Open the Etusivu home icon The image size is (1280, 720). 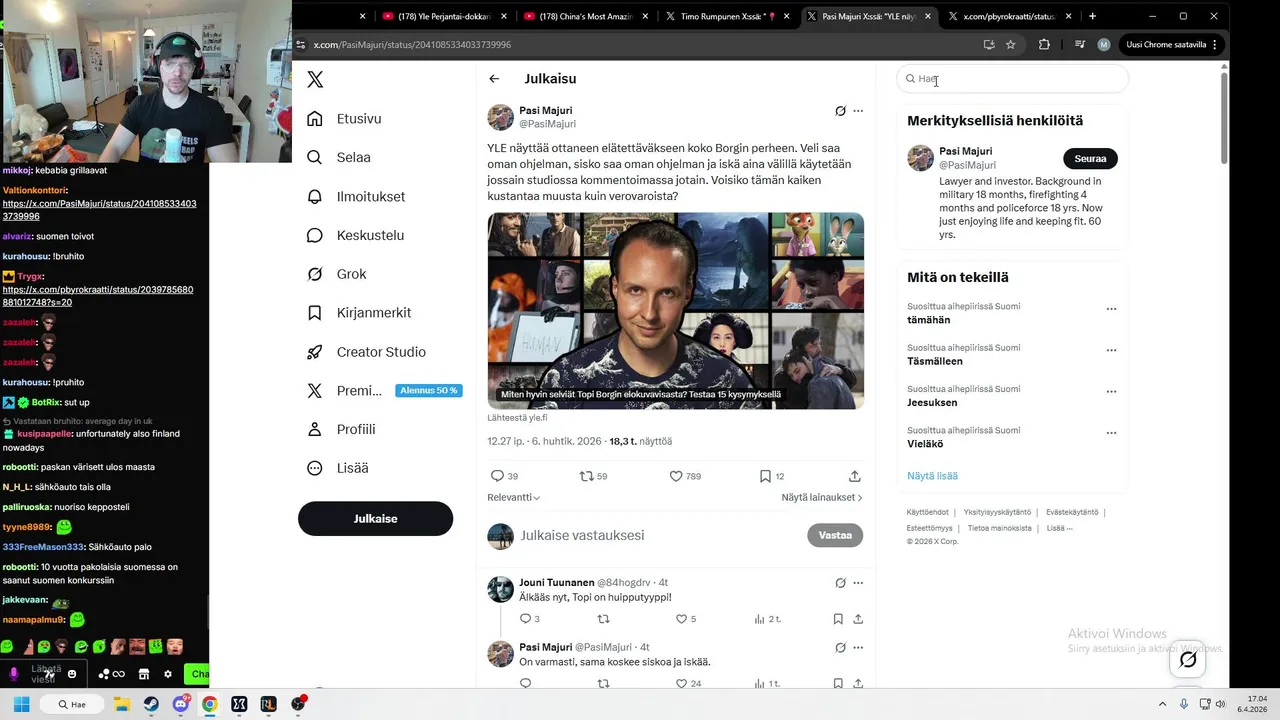tap(315, 118)
